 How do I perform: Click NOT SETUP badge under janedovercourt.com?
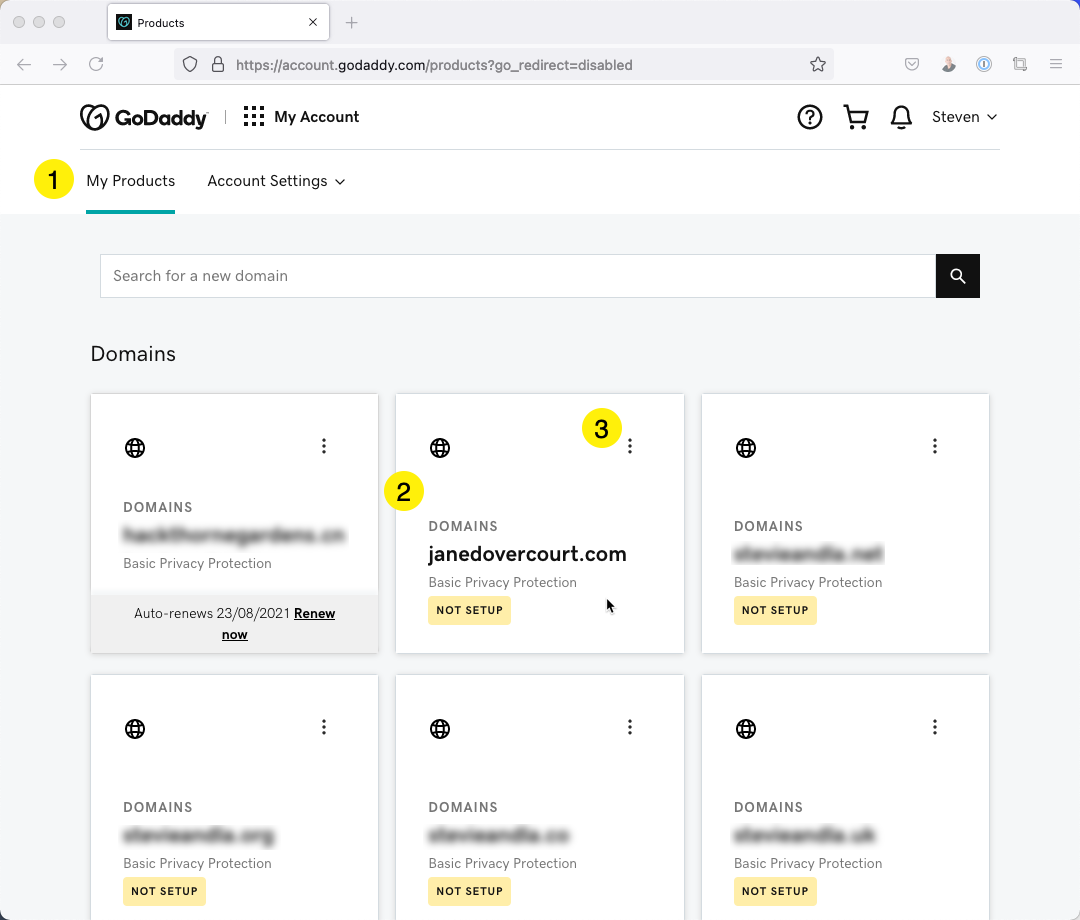[469, 610]
